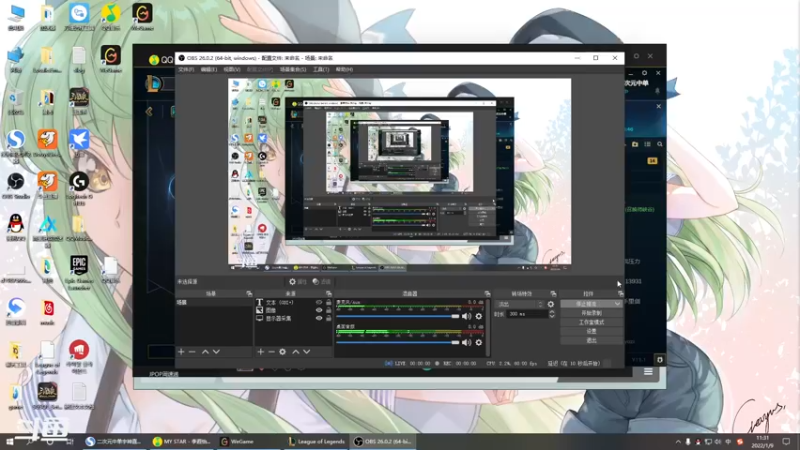Open the red Riot fist desktop icon
800x450 pixels.
pos(79,357)
